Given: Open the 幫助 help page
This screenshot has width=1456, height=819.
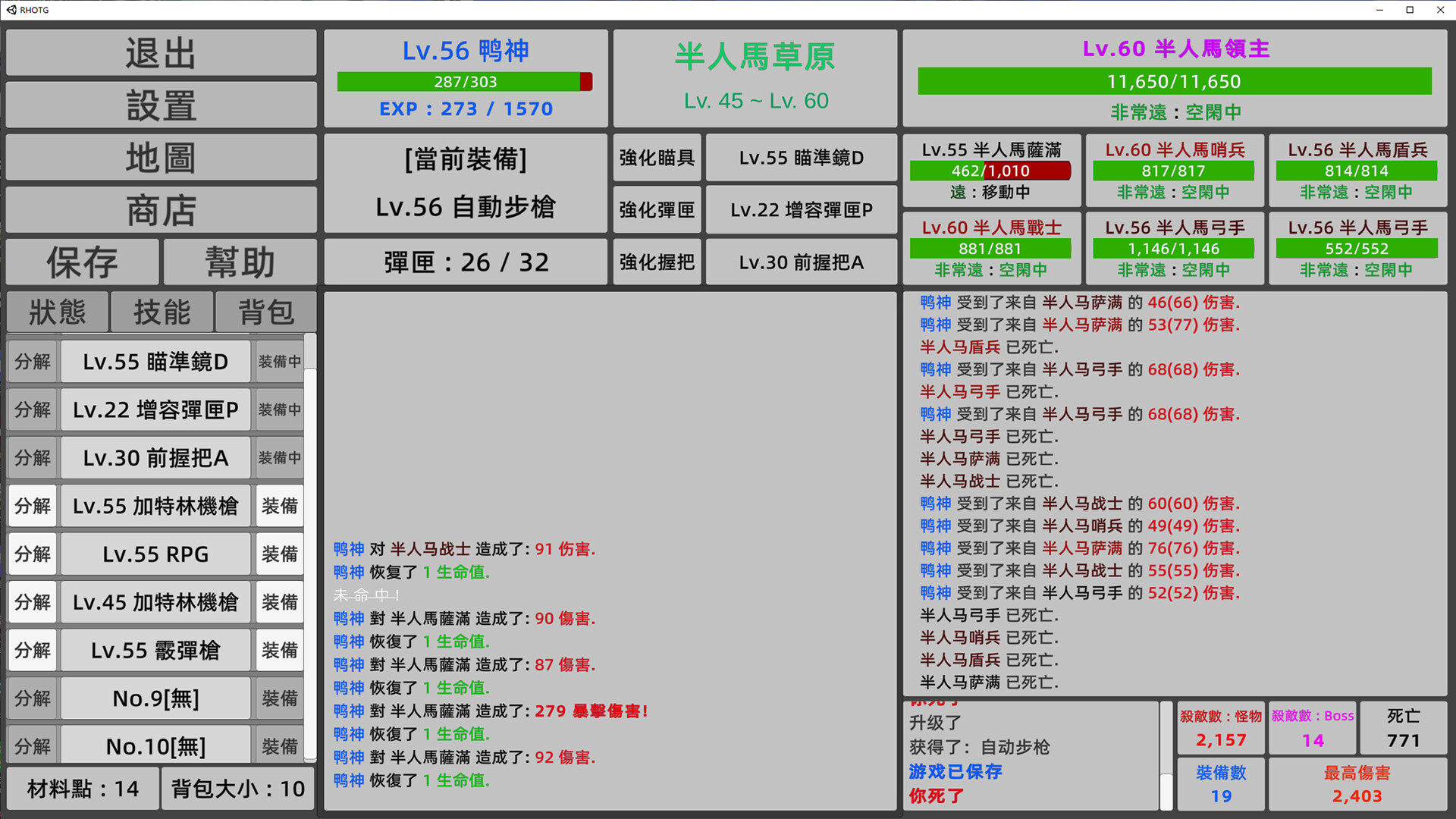Looking at the screenshot, I should (240, 262).
